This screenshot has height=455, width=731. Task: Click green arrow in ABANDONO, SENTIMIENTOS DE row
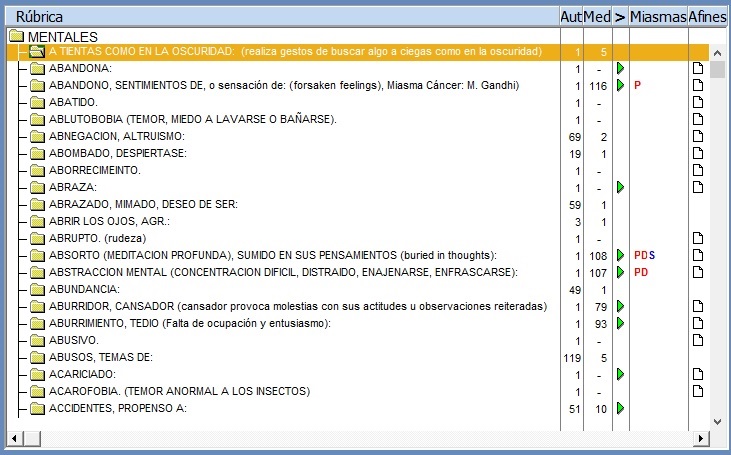click(620, 85)
